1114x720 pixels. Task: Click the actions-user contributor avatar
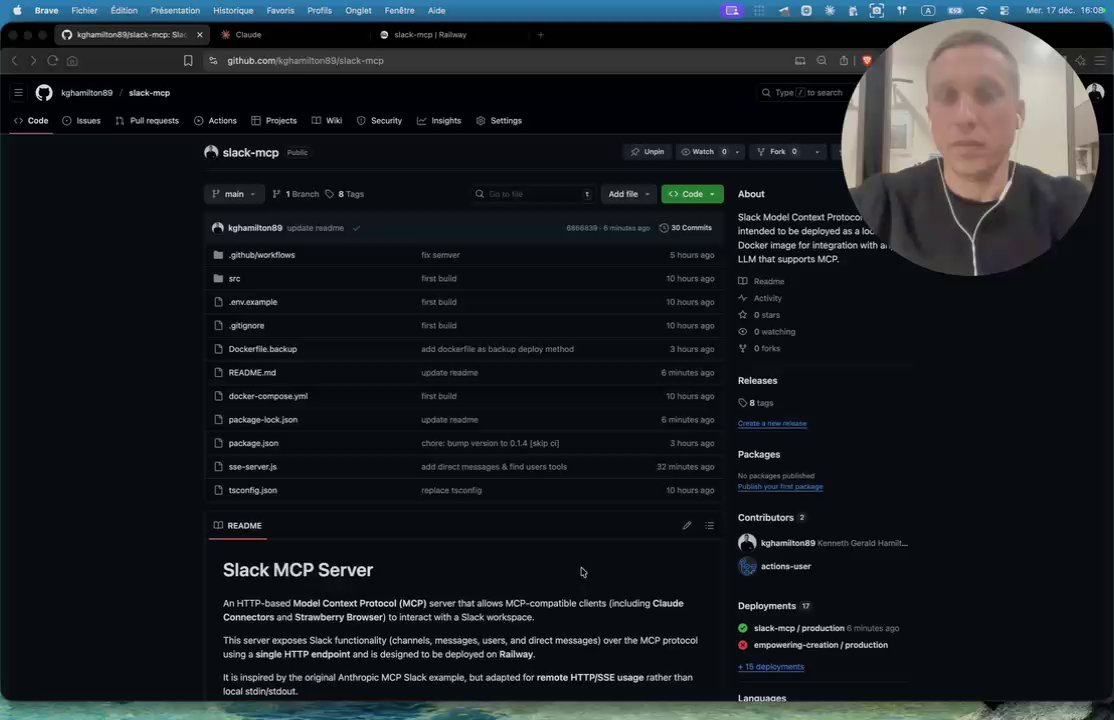coord(747,566)
